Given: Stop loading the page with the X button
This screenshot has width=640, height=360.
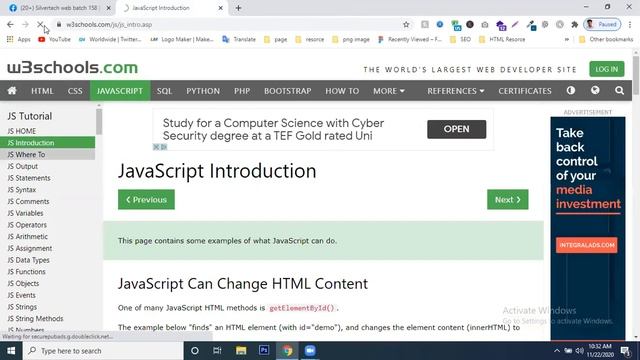Looking at the screenshot, I should 40,24.
